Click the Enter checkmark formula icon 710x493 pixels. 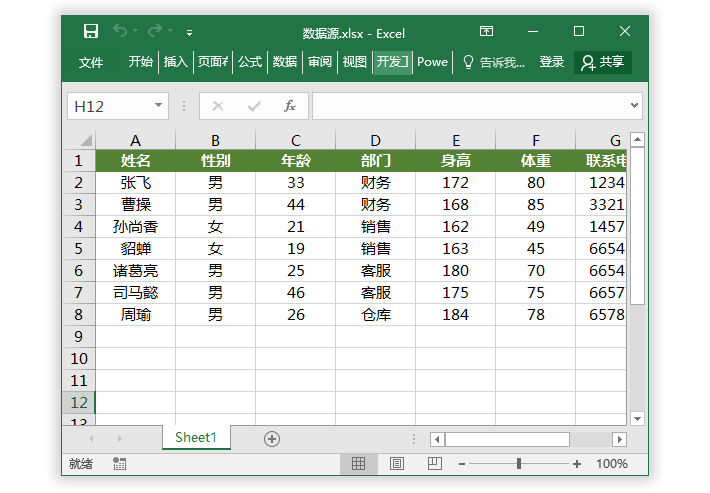(x=254, y=106)
